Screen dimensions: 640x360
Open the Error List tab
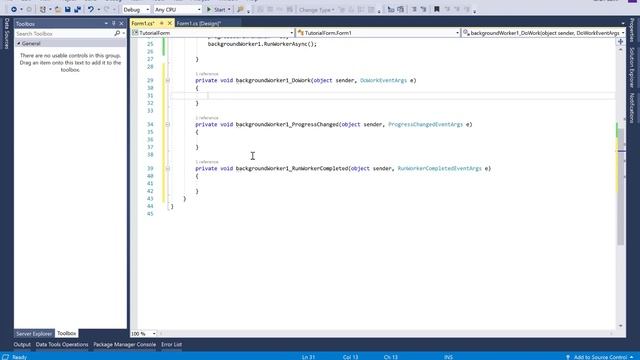[171, 344]
